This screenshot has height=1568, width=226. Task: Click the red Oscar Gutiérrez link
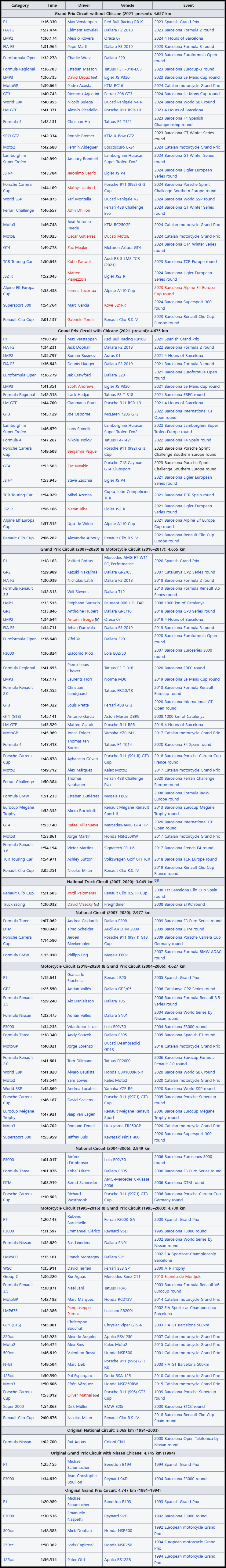[x=81, y=236]
